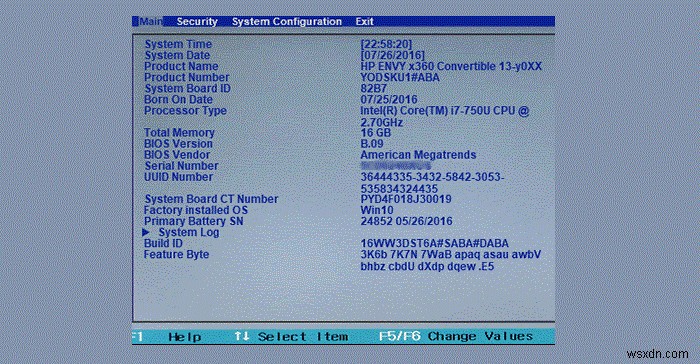Click the 82B7 board ID value
This screenshot has width=700, height=364.
click(x=374, y=88)
